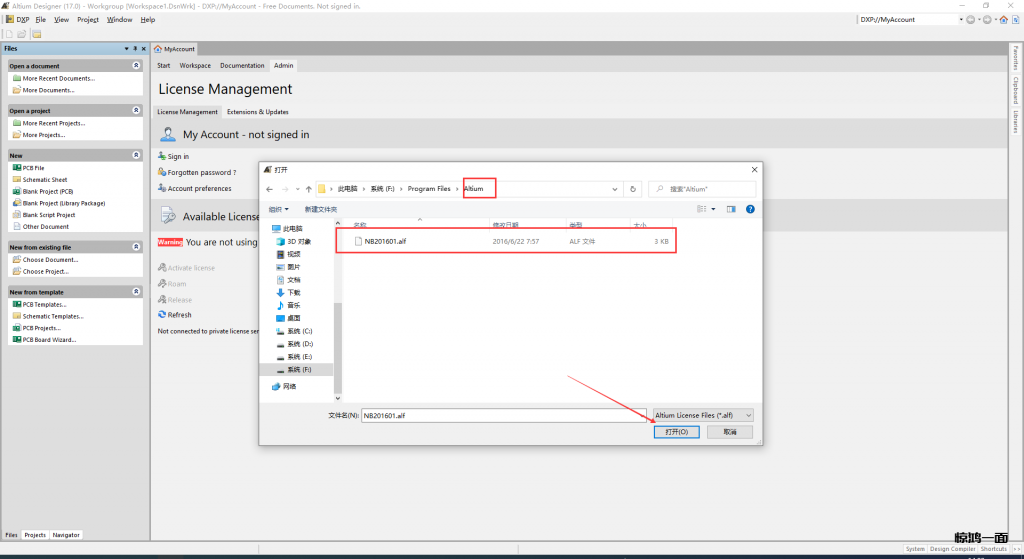Click the Refresh icon in License Management

click(x=162, y=315)
